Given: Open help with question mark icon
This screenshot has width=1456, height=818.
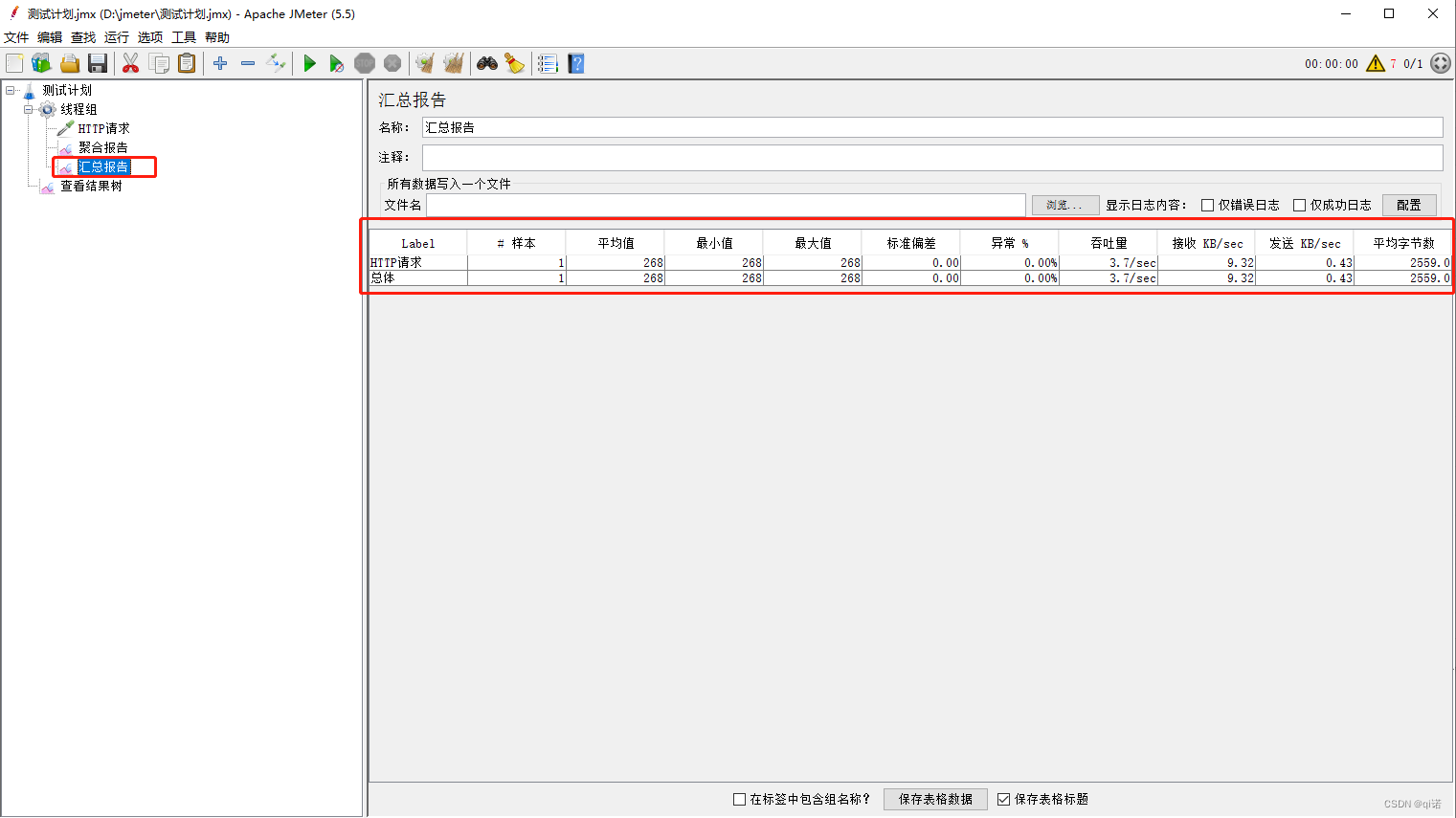Looking at the screenshot, I should (575, 63).
